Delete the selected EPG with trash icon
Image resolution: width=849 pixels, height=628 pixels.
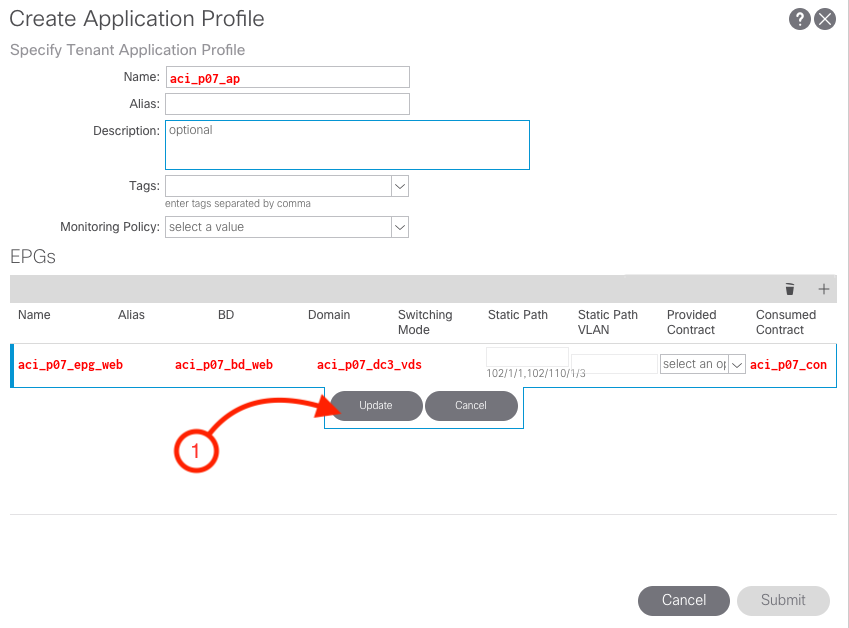(790, 289)
